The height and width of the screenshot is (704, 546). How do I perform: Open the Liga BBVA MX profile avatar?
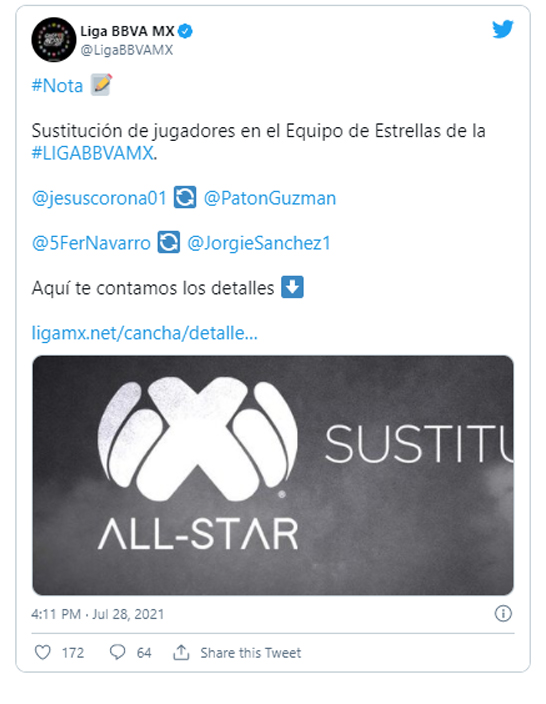(x=54, y=40)
